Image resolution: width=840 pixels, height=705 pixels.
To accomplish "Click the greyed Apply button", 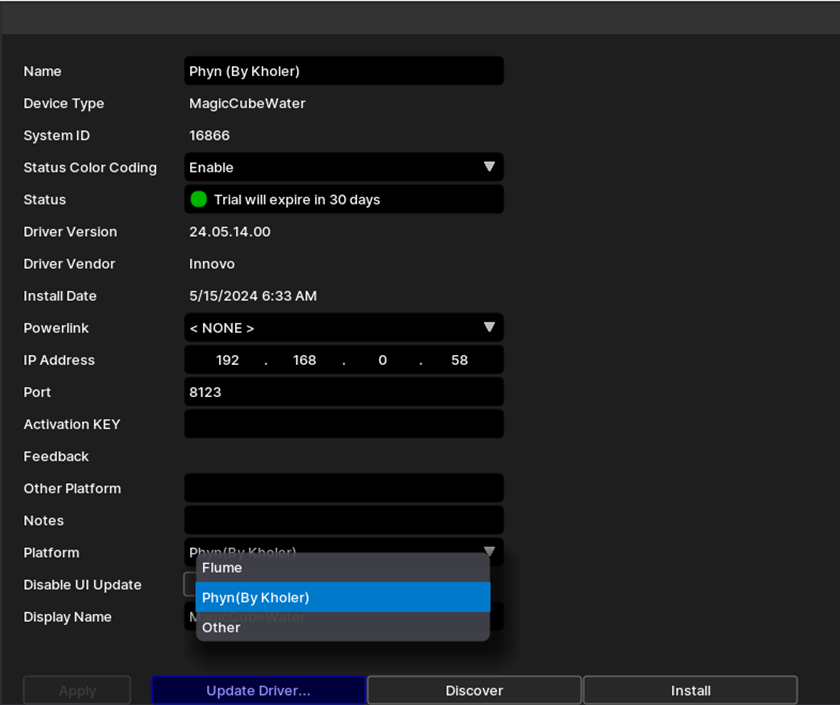I will [x=77, y=691].
